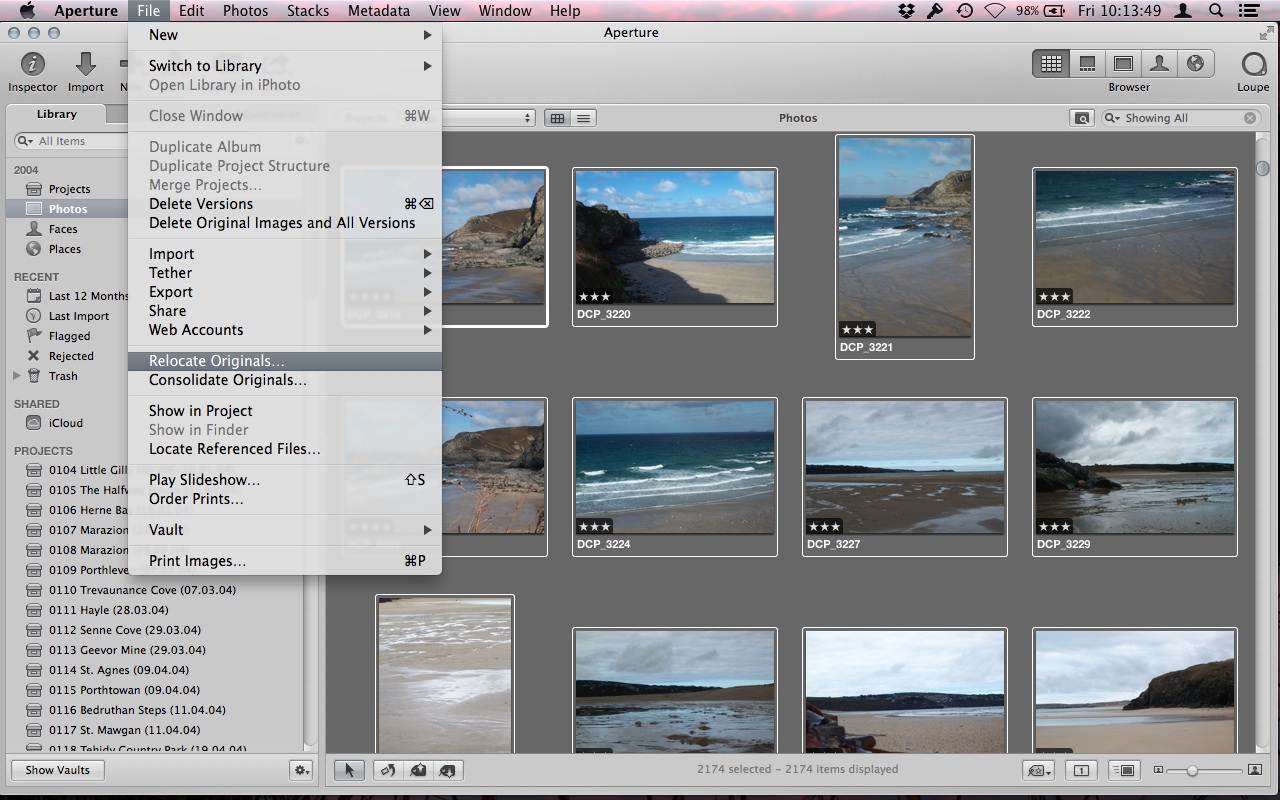Click Show Vaults button

tap(57, 770)
